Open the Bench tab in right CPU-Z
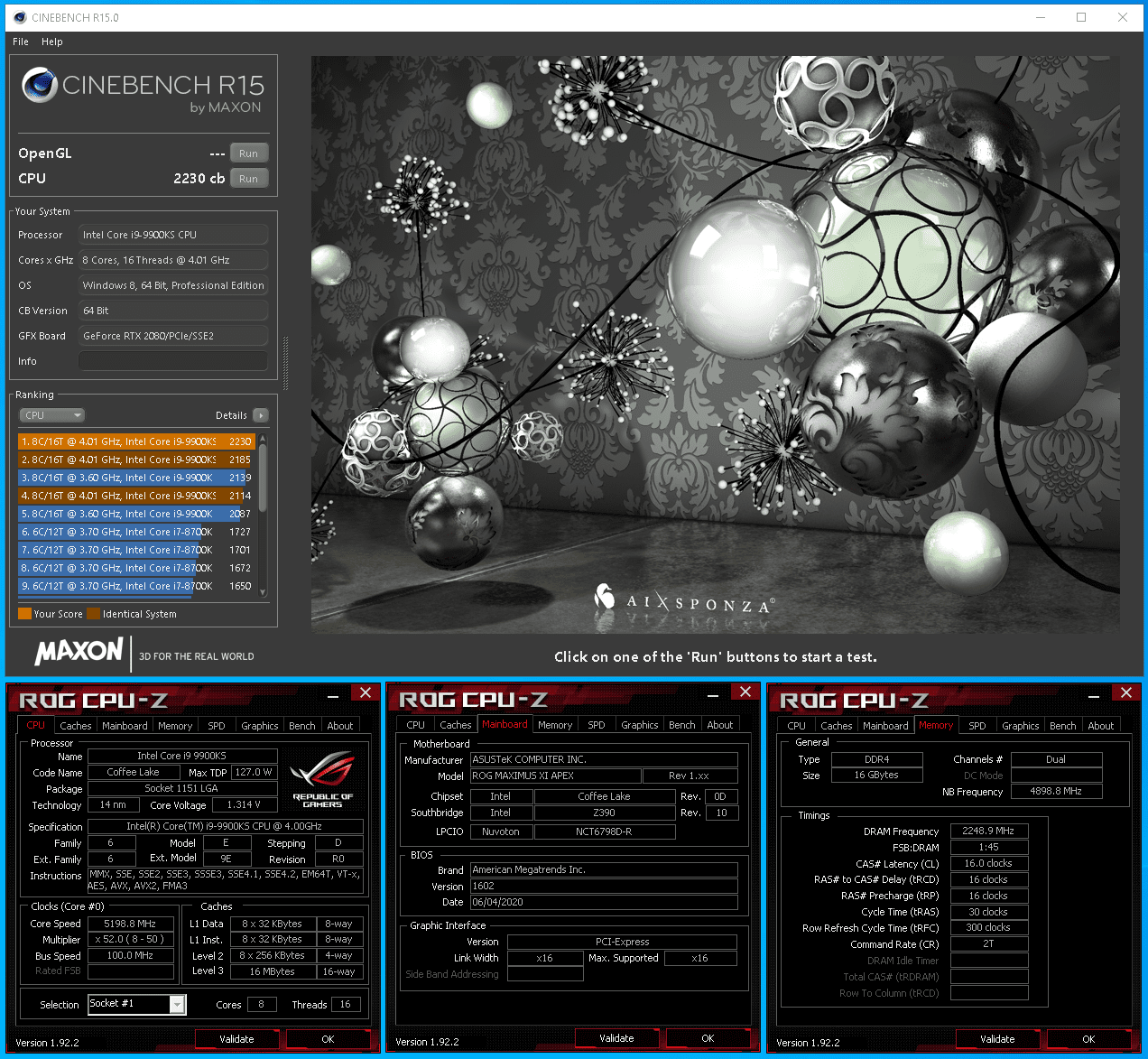This screenshot has width=1148, height=1059. [x=1063, y=726]
